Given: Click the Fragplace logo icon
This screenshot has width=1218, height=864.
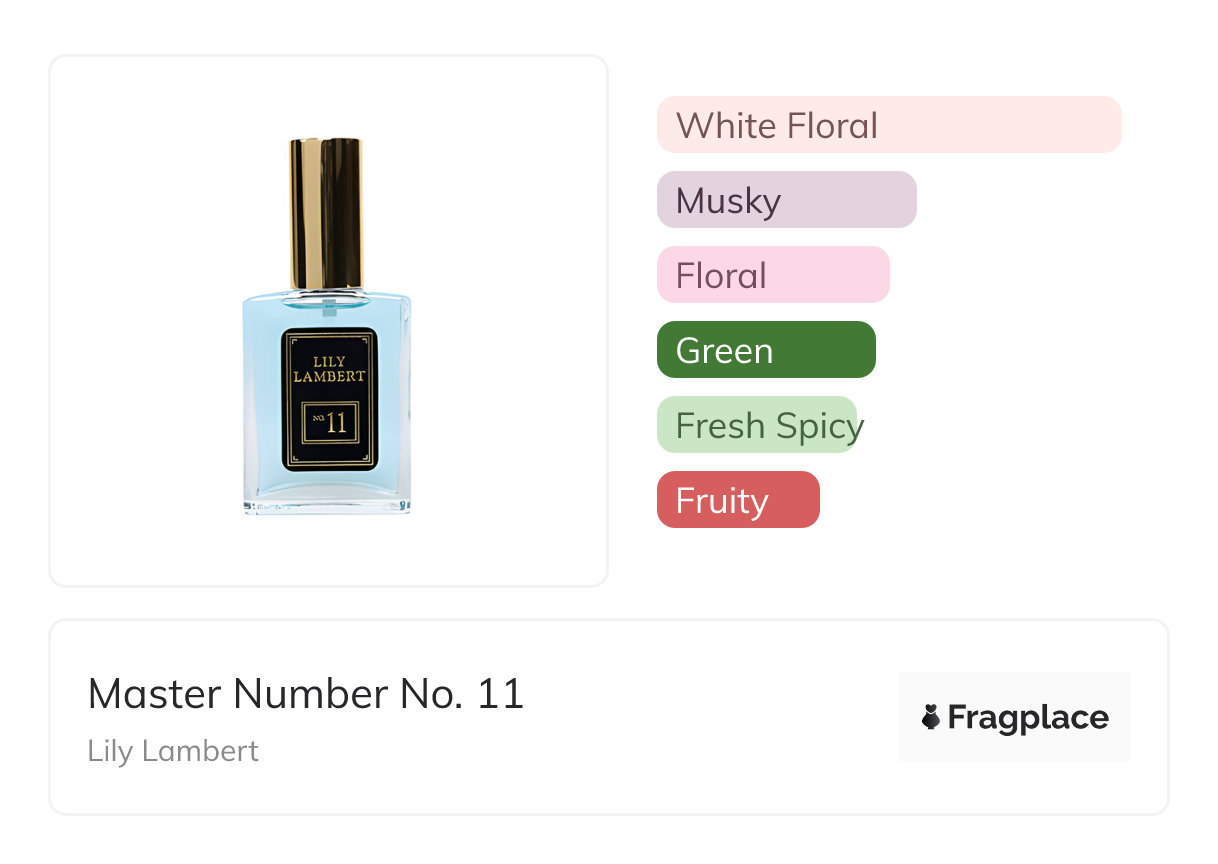Looking at the screenshot, I should click(931, 717).
